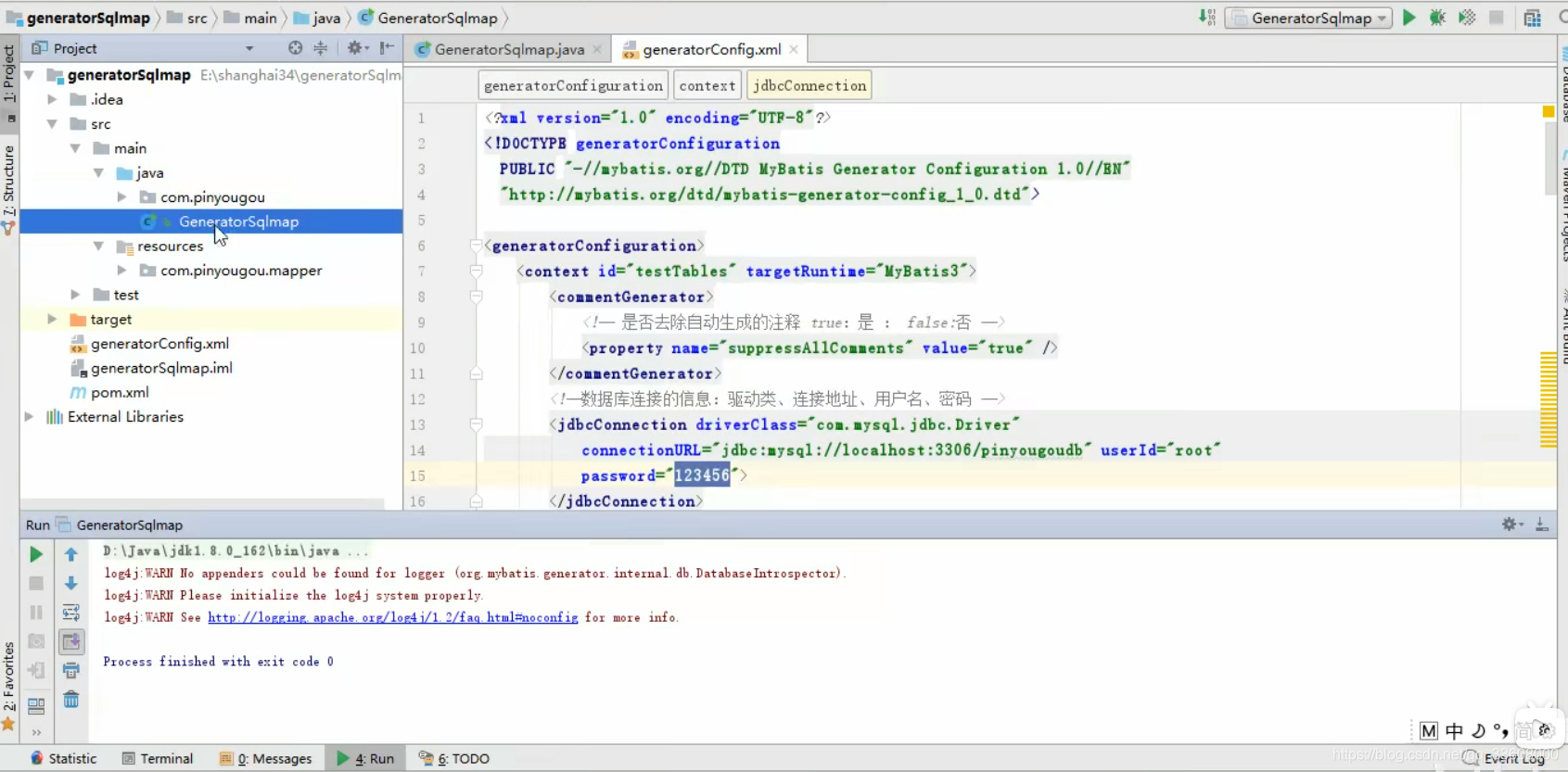The height and width of the screenshot is (772, 1568).
Task: Click the Make Project build icon
Action: click(1206, 18)
